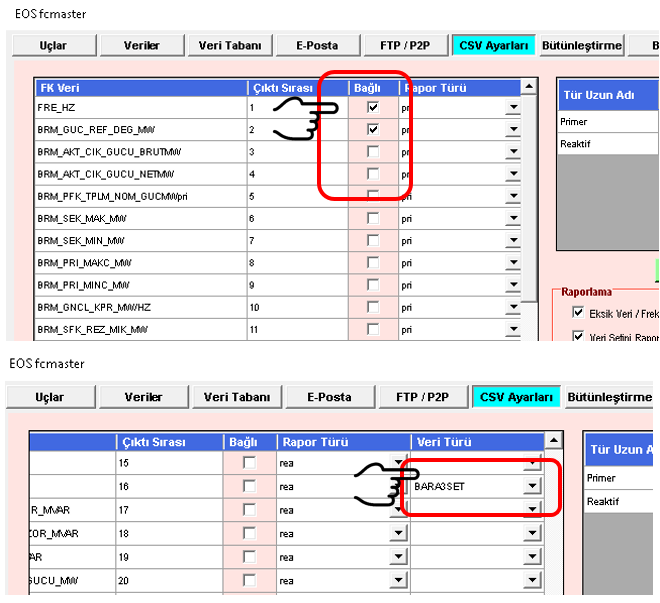Check Bağlı checkbox in row 19

coord(250,557)
